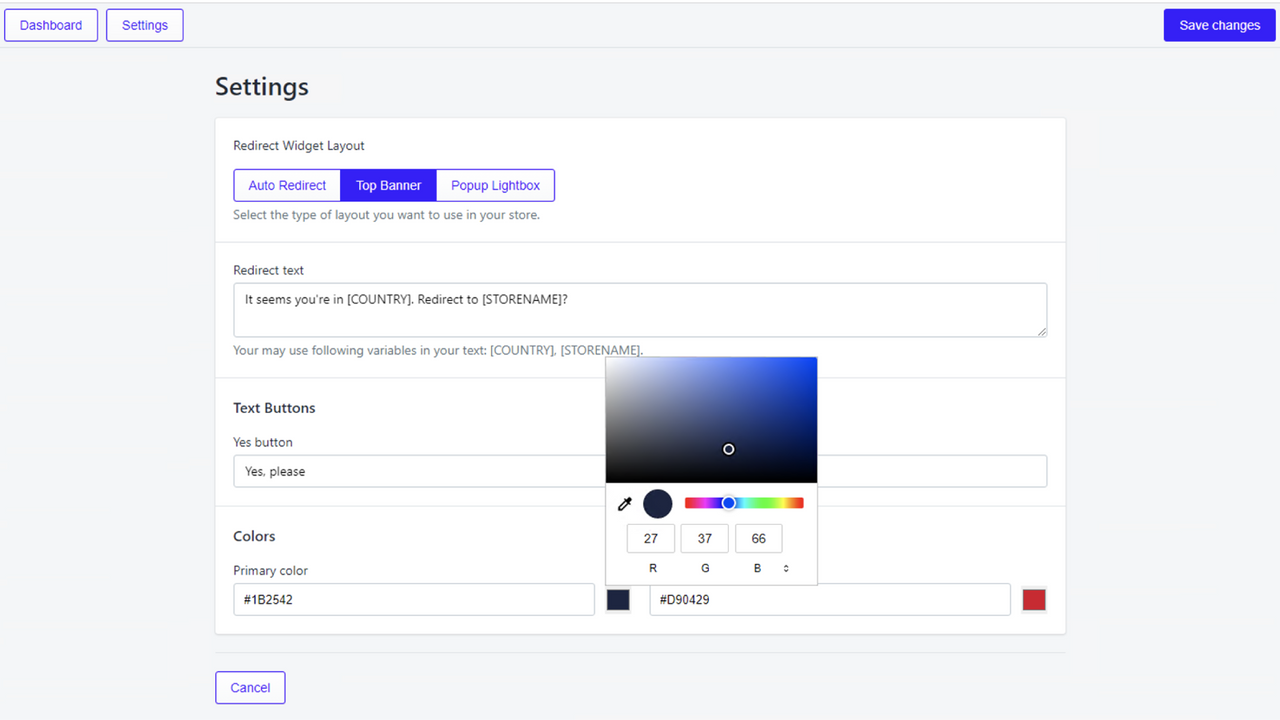Click the navy swatch beside #1B2542
This screenshot has height=720, width=1280.
tap(618, 599)
